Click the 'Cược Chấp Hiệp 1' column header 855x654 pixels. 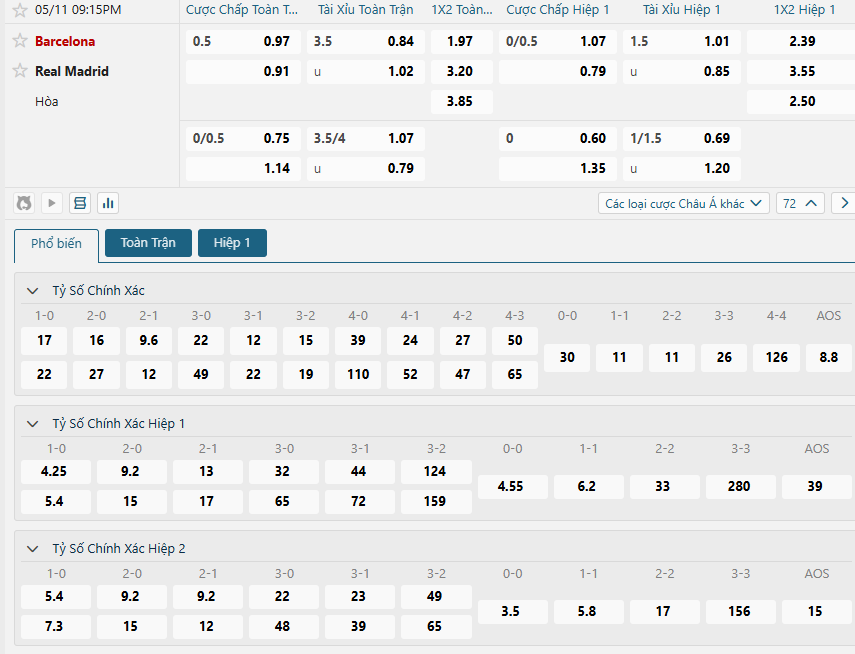[558, 10]
